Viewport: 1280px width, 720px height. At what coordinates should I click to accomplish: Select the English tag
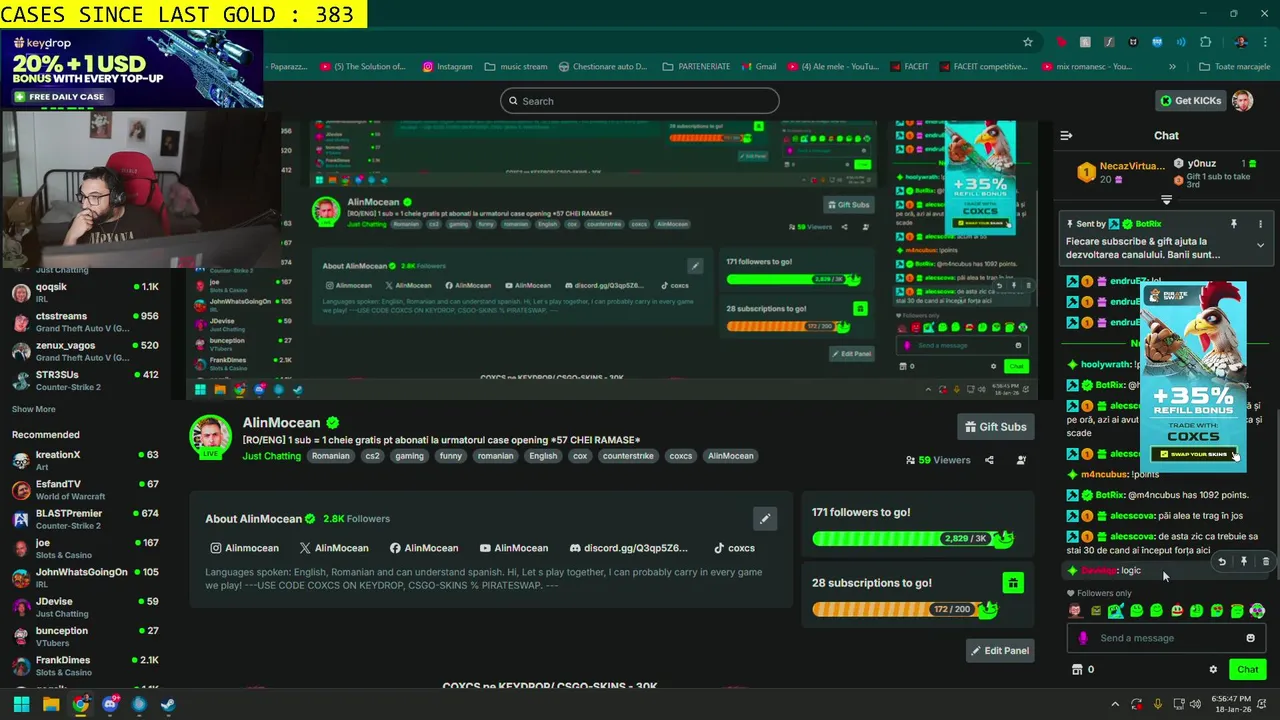pyautogui.click(x=543, y=456)
